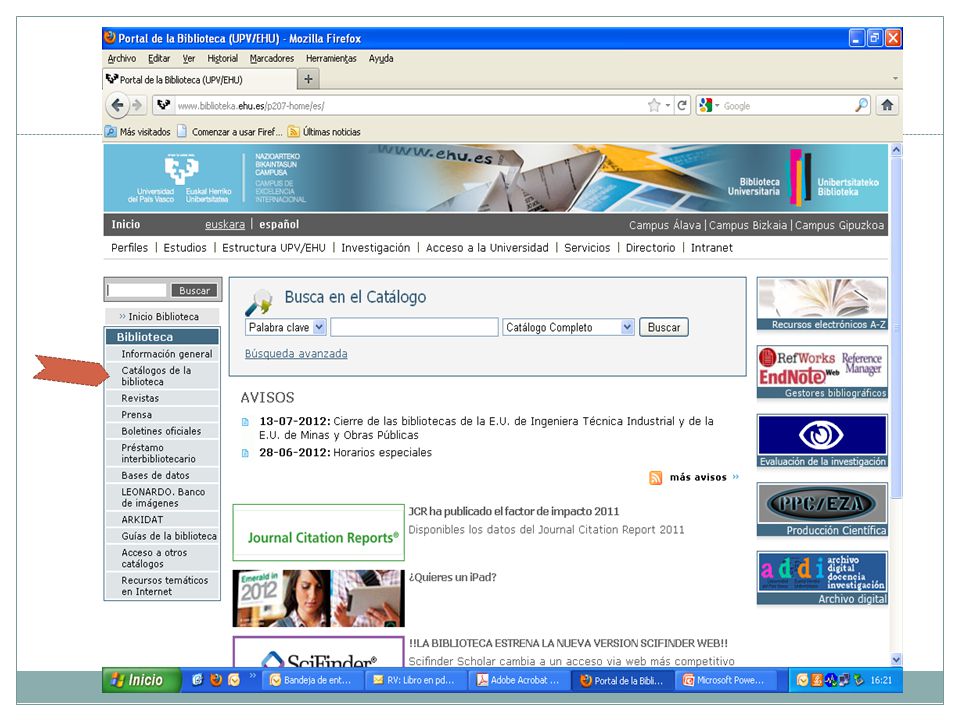Image resolution: width=960 pixels, height=720 pixels.
Task: Expand the Catálogo Completo dropdown
Action: [627, 327]
